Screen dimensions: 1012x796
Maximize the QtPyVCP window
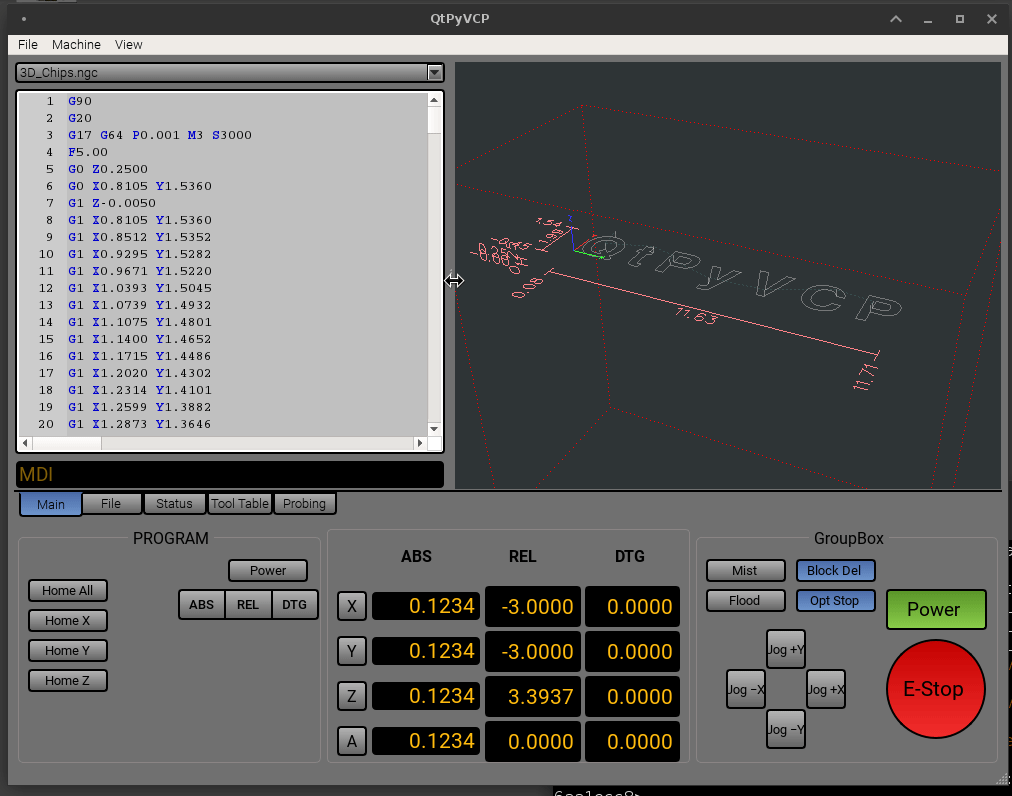click(960, 19)
